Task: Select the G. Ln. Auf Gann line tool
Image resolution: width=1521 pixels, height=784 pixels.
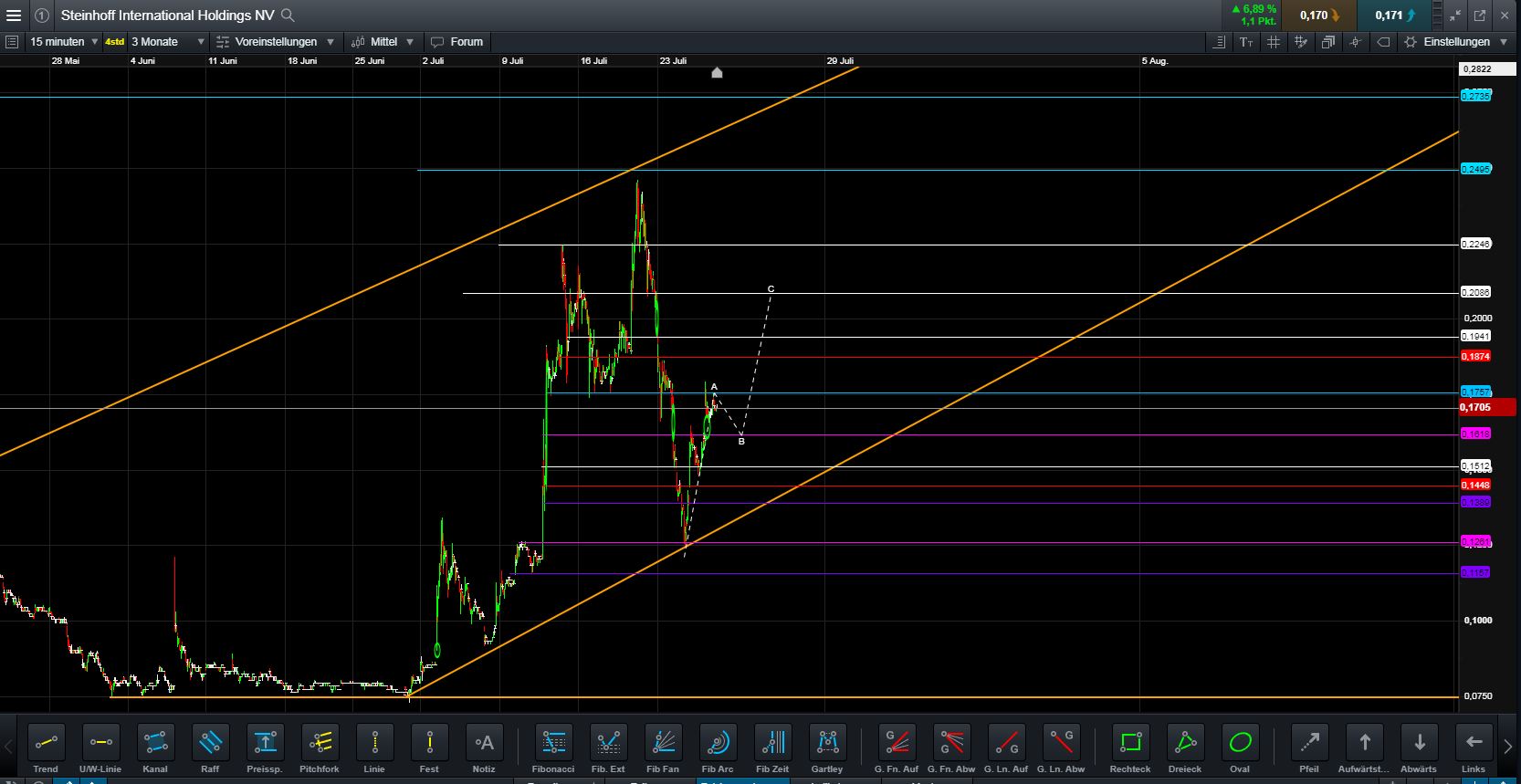Action: [1006, 743]
